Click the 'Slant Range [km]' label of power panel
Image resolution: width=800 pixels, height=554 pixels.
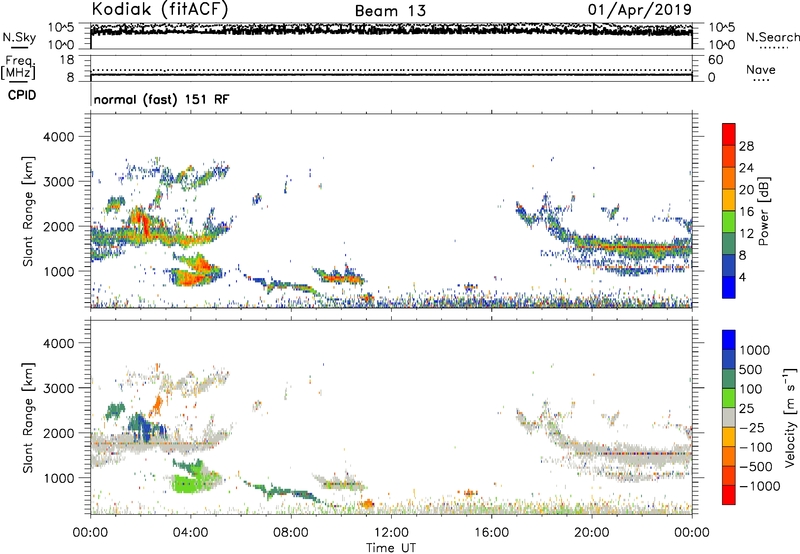28,211
